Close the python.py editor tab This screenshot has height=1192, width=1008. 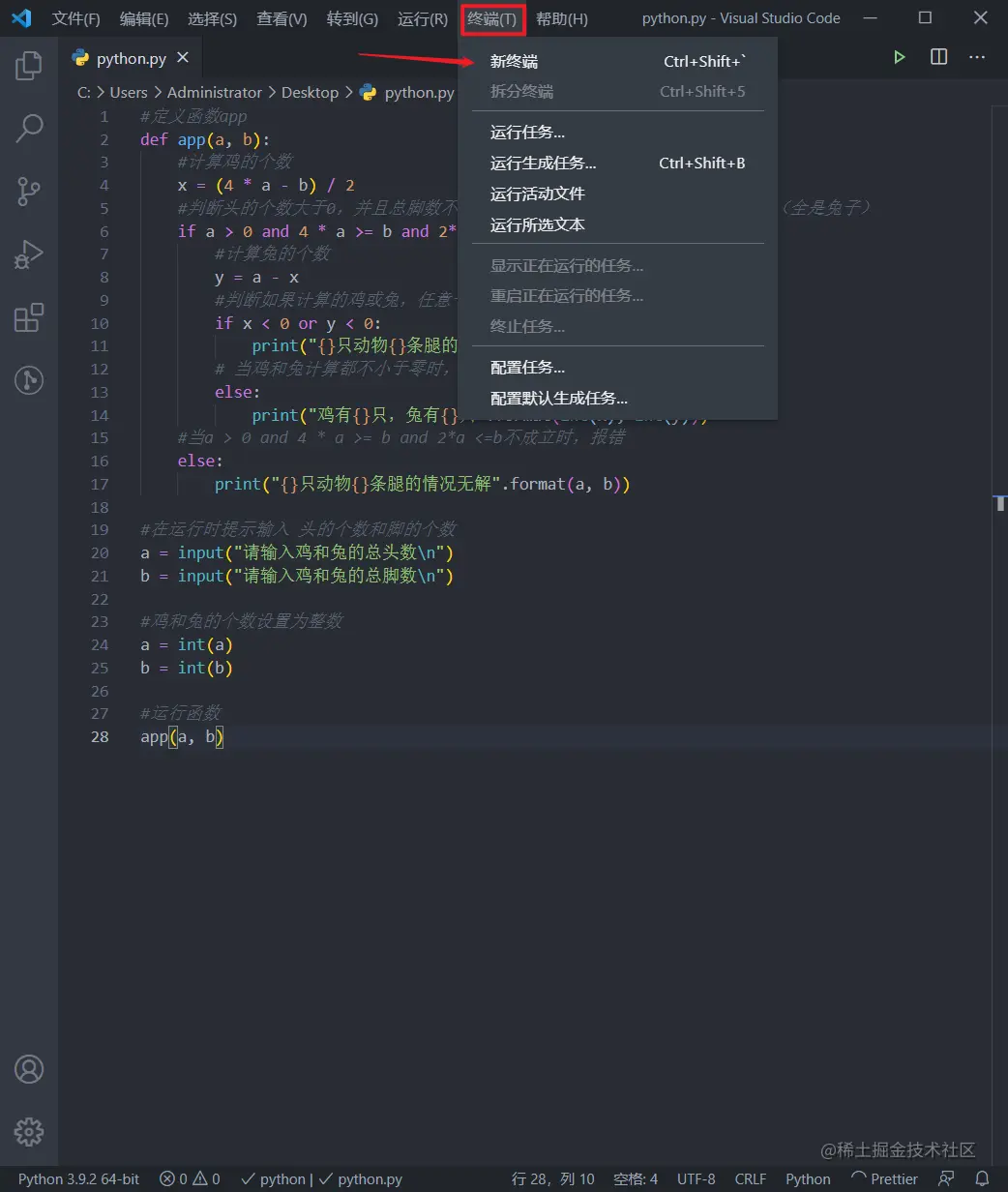click(x=183, y=58)
